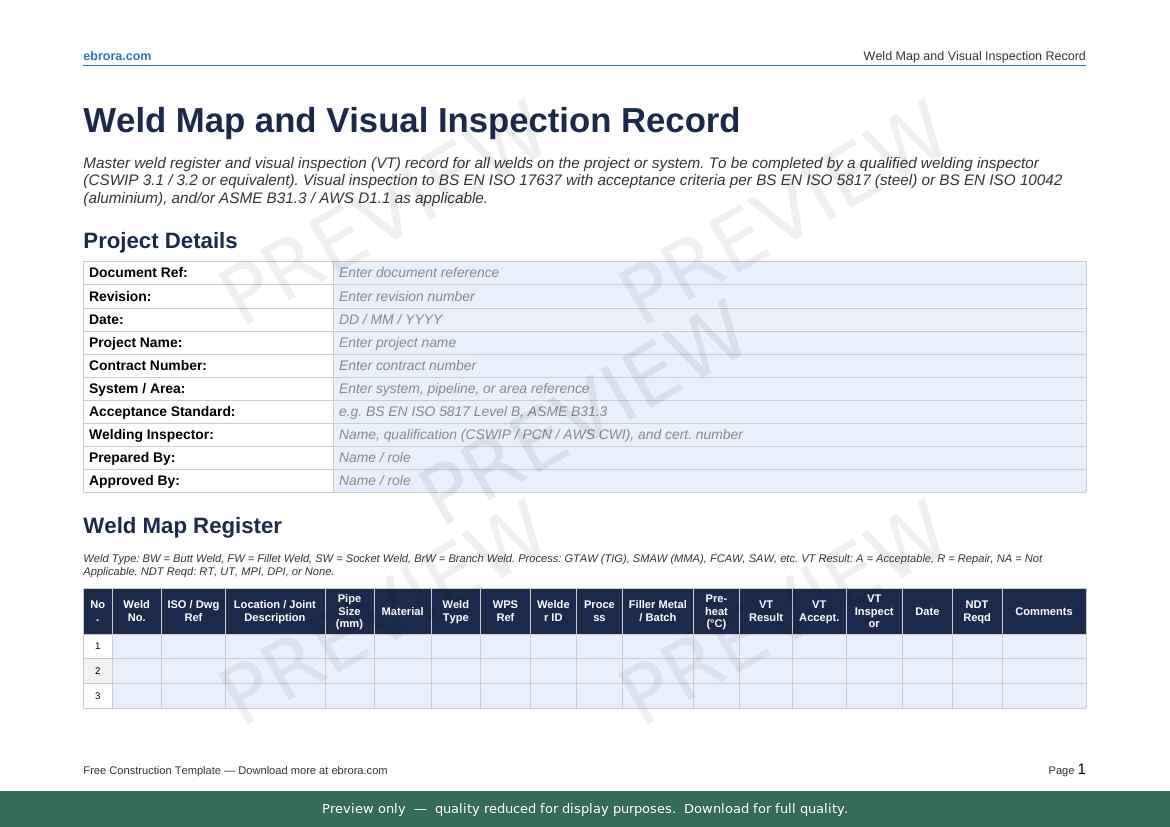Focus the Project Name entry field
The height and width of the screenshot is (827, 1170).
click(708, 342)
